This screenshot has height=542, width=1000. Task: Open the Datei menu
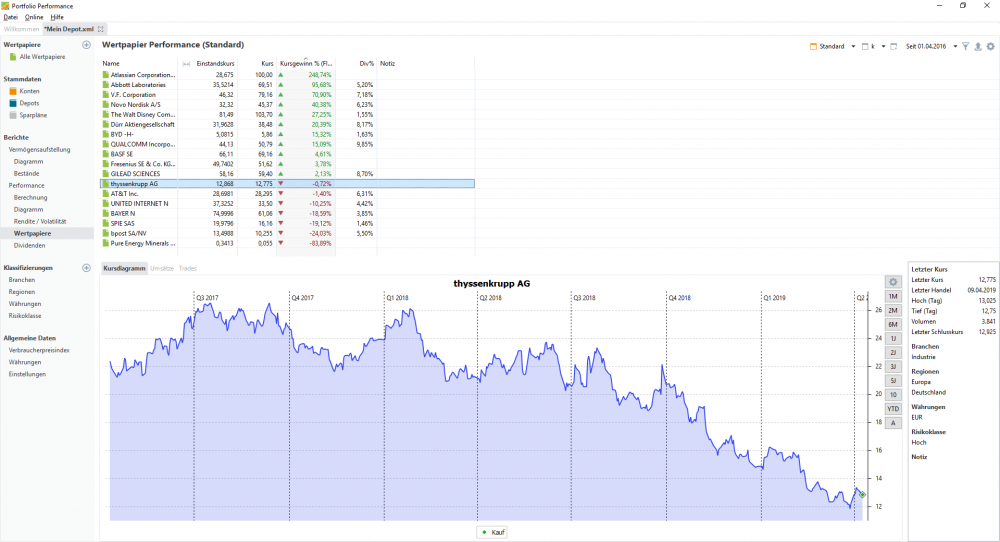10,17
